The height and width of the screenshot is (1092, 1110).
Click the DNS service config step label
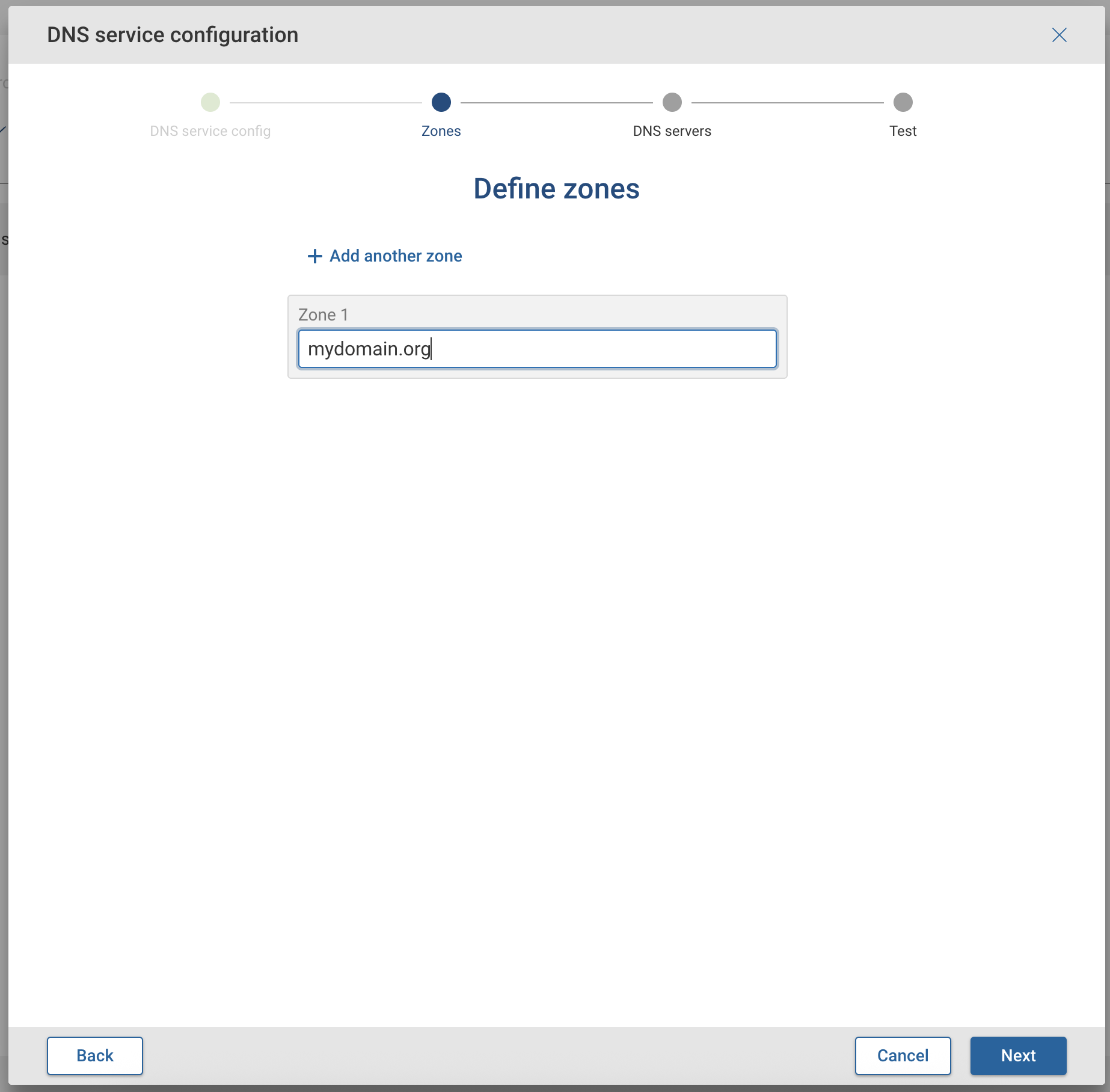tap(210, 130)
